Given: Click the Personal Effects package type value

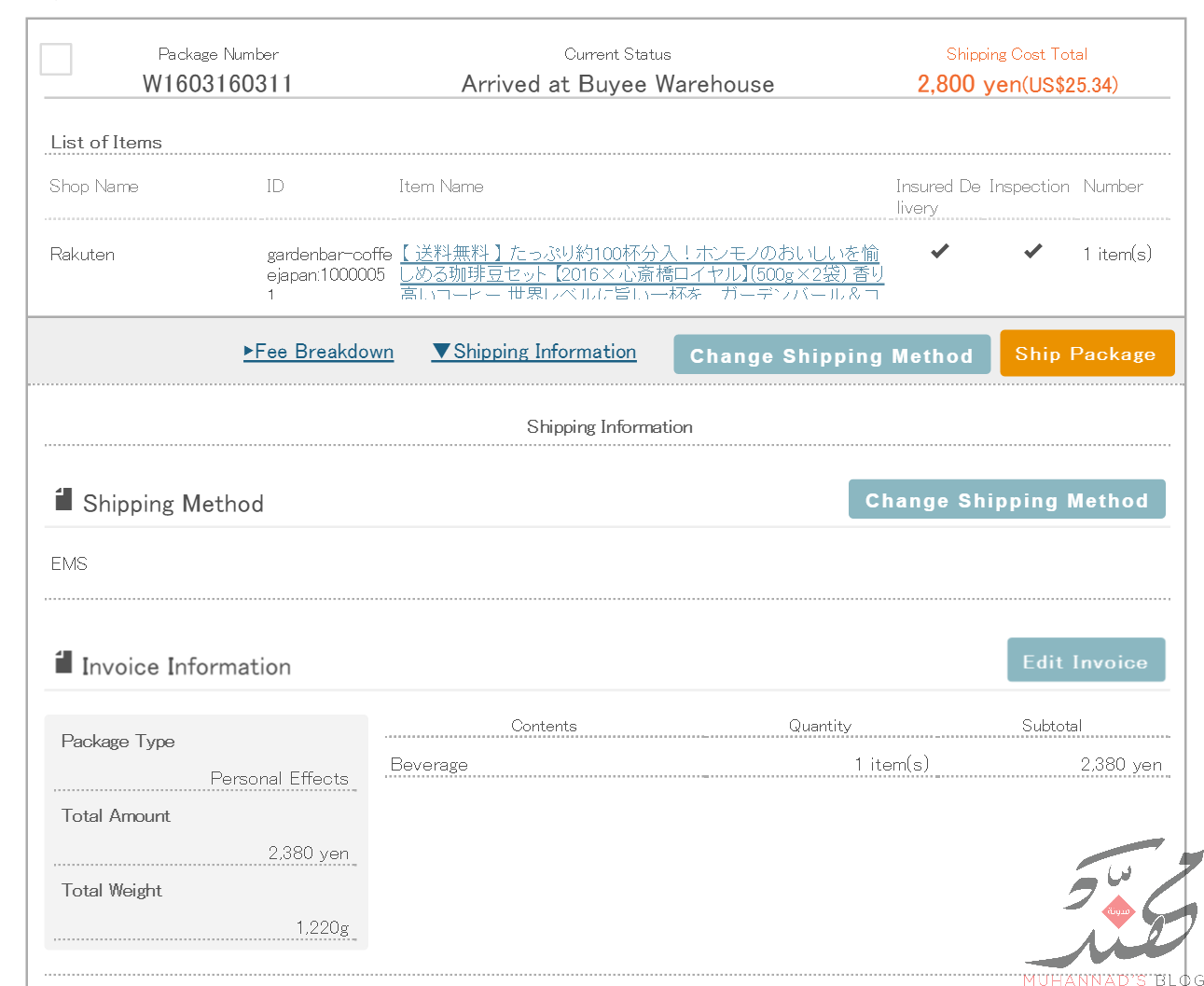Looking at the screenshot, I should [279, 778].
